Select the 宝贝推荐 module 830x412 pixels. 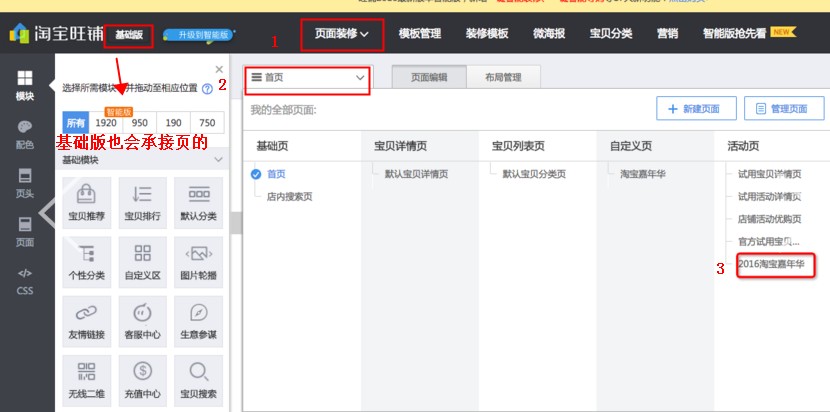point(87,203)
